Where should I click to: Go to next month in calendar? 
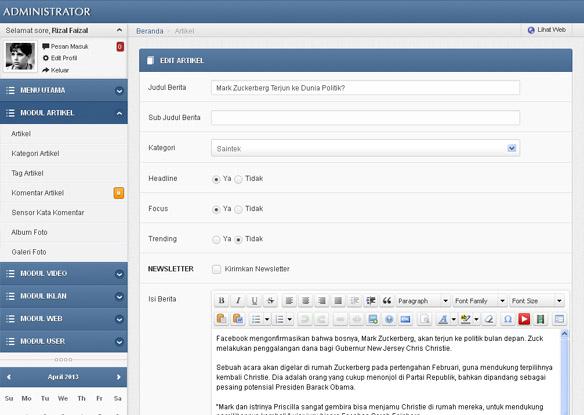pyautogui.click(x=118, y=377)
